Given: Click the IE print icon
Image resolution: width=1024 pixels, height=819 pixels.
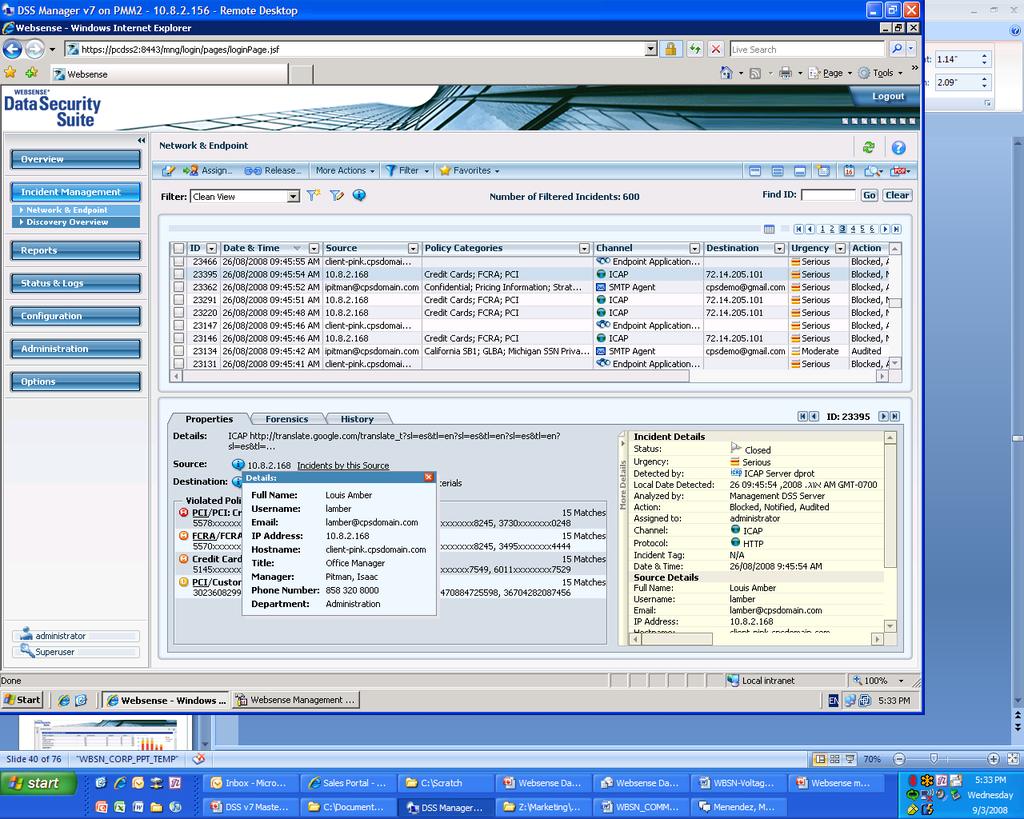Looking at the screenshot, I should (x=785, y=73).
